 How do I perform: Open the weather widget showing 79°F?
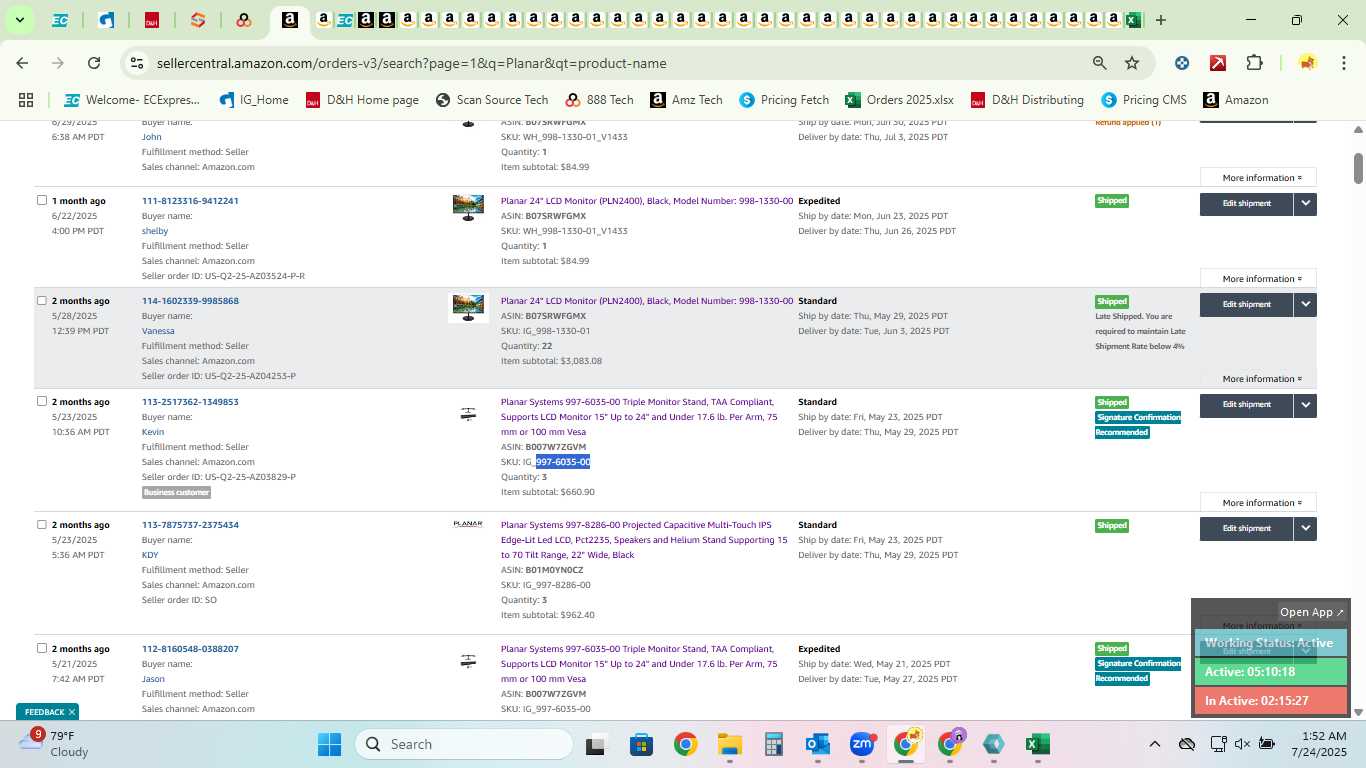coord(55,743)
